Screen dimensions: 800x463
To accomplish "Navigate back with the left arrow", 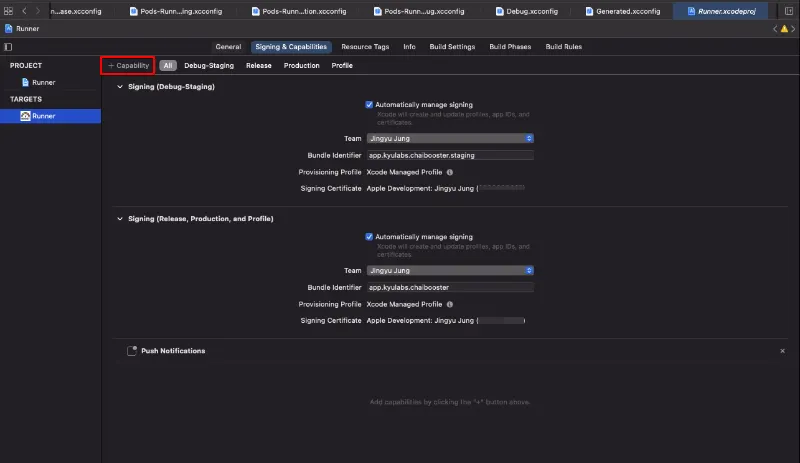I will tap(24, 10).
